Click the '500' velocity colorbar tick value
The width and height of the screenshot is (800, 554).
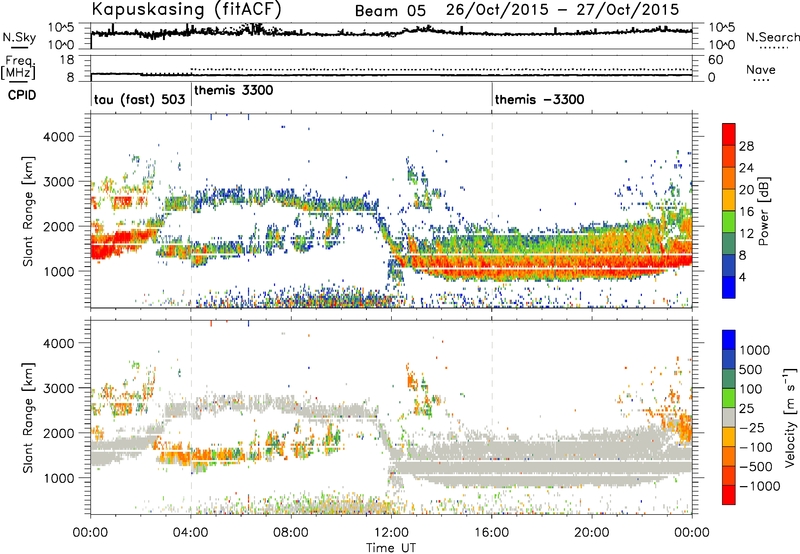point(751,369)
